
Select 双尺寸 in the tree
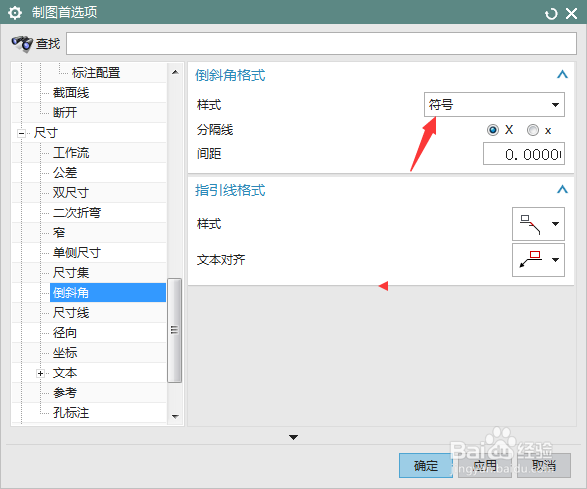71,192
